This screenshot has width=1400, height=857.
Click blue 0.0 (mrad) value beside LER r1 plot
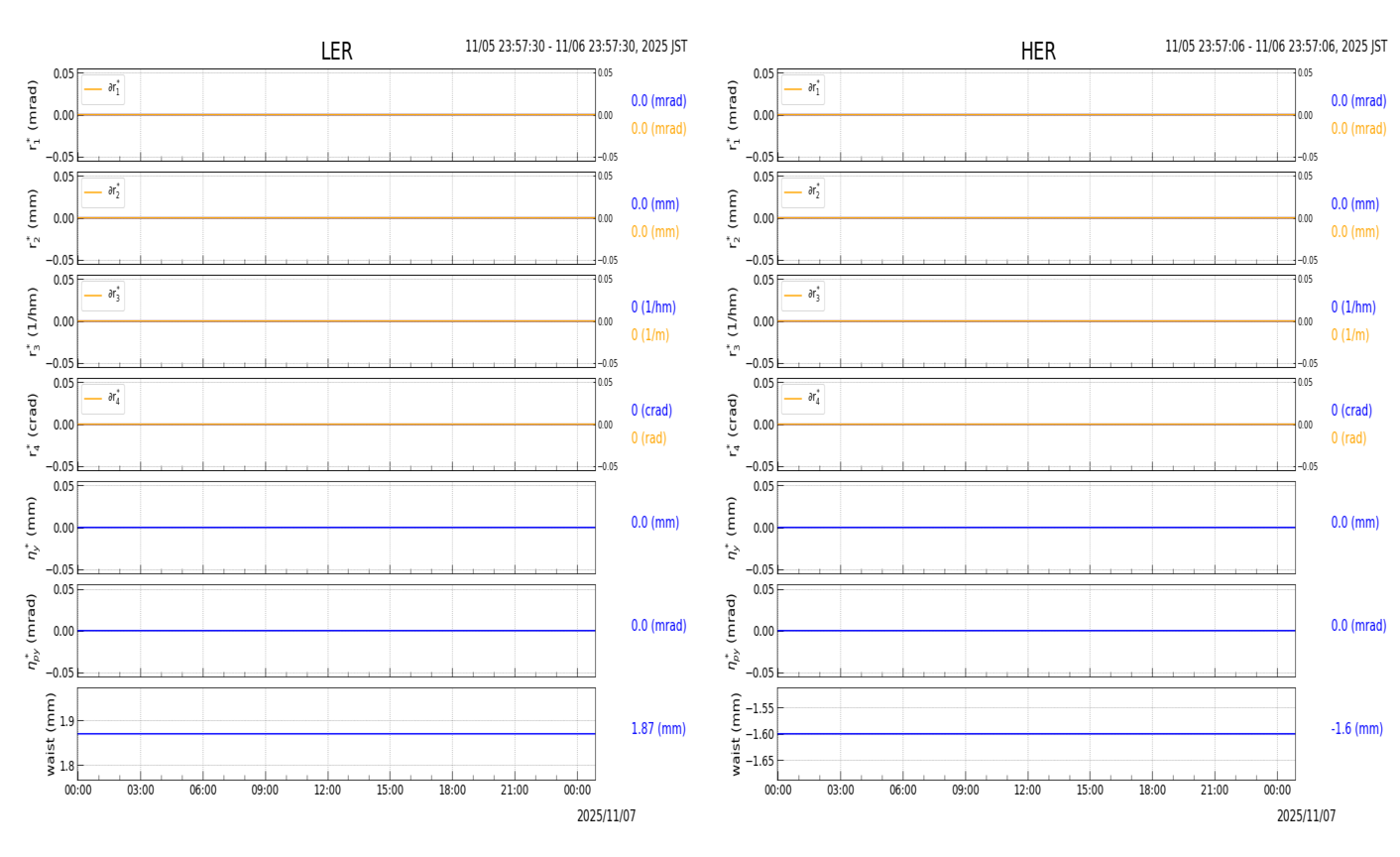658,101
